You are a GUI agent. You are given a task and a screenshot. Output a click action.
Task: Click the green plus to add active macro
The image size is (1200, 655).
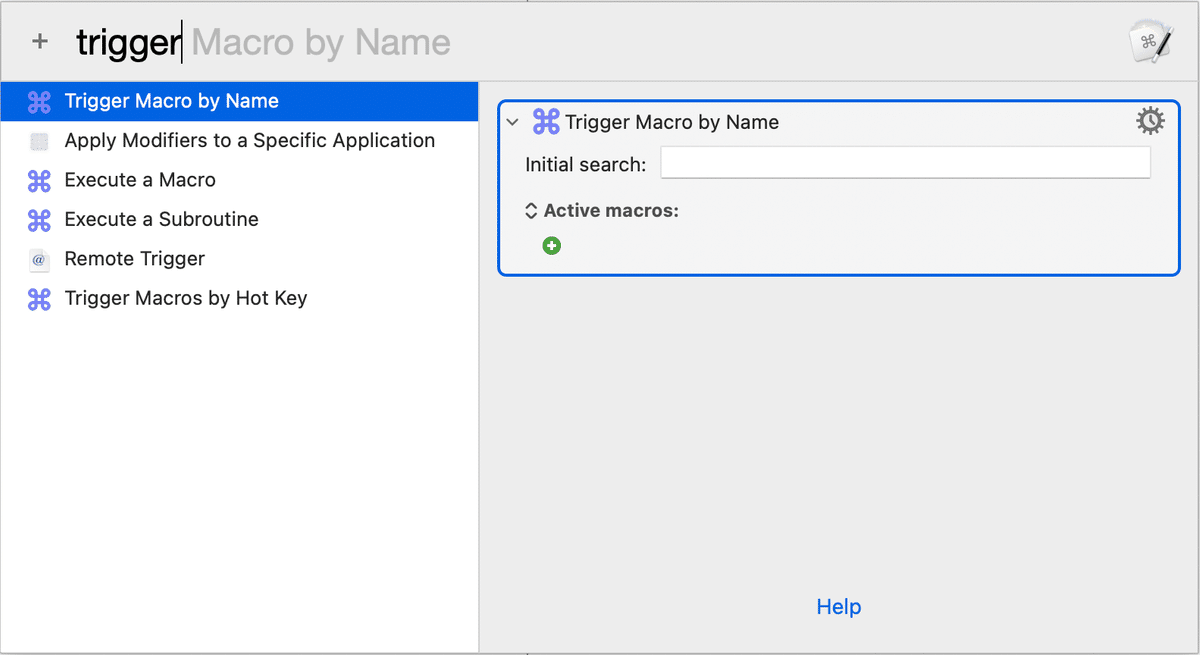tap(552, 245)
